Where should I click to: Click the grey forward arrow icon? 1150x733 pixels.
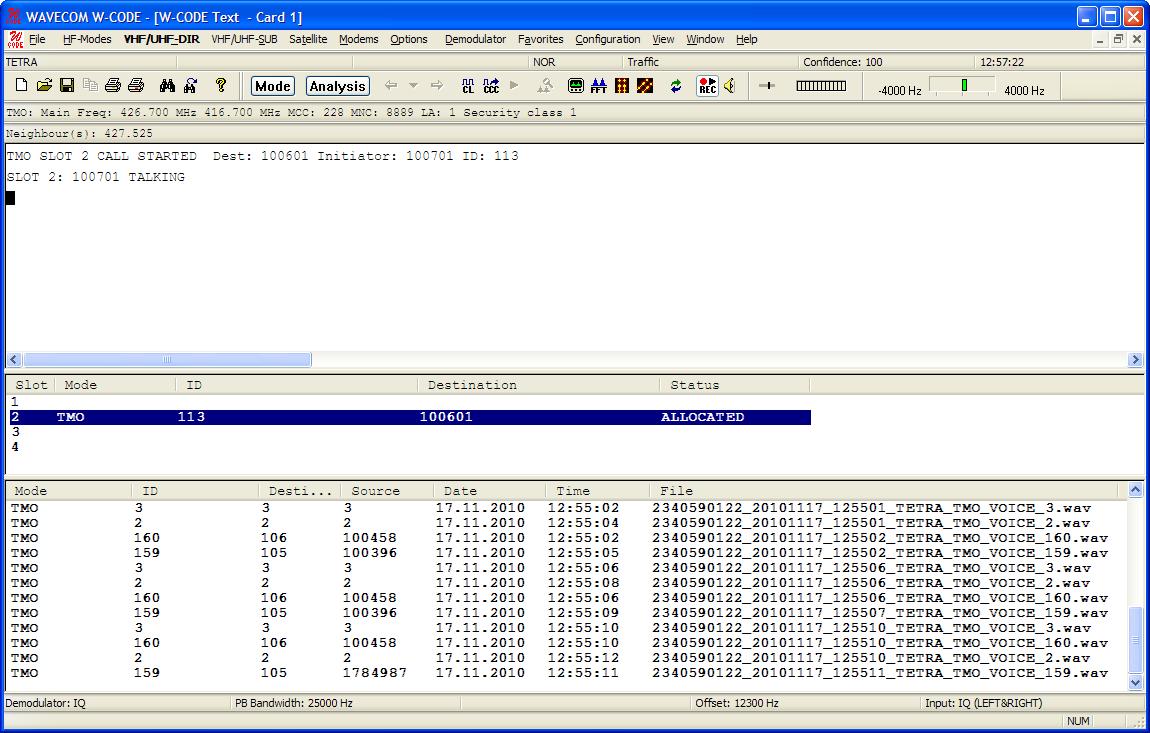point(437,86)
